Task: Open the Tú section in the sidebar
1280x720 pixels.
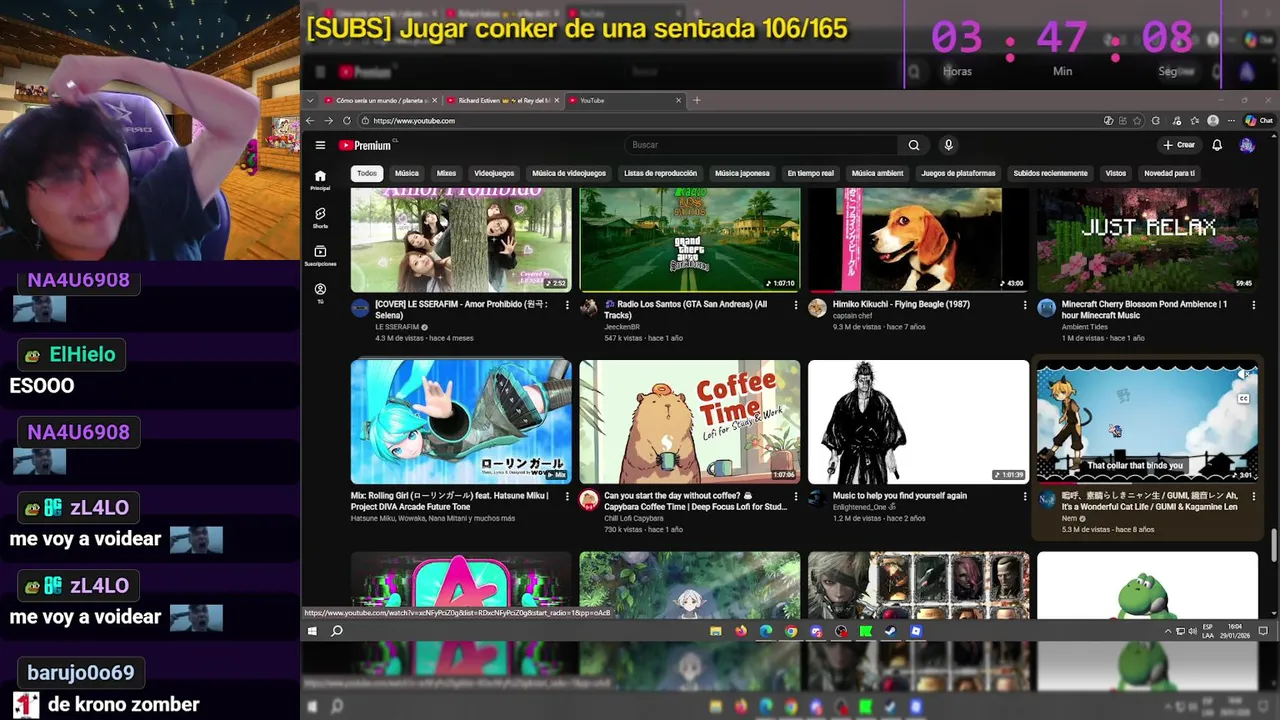Action: pyautogui.click(x=320, y=293)
